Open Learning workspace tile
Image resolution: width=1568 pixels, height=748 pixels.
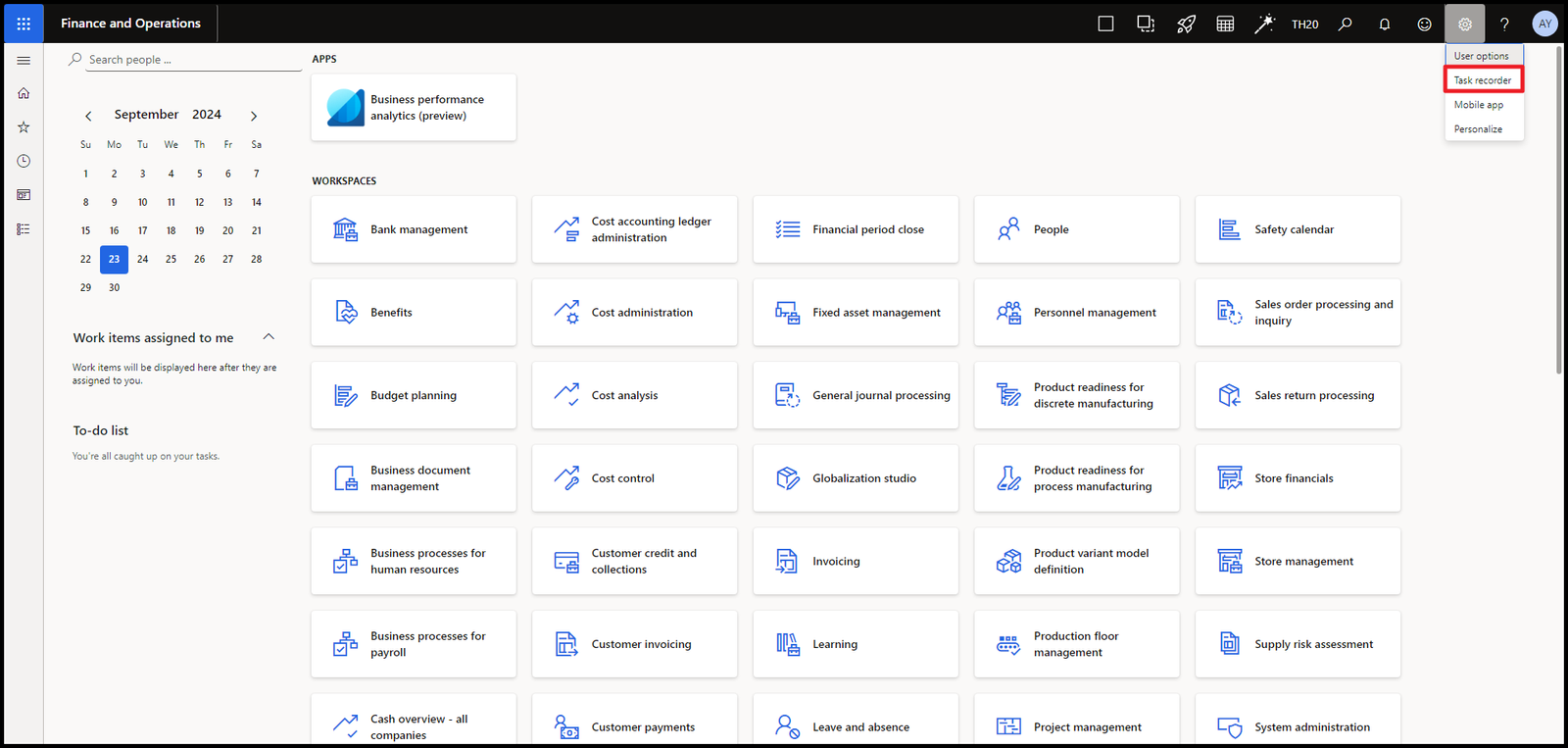tap(856, 644)
